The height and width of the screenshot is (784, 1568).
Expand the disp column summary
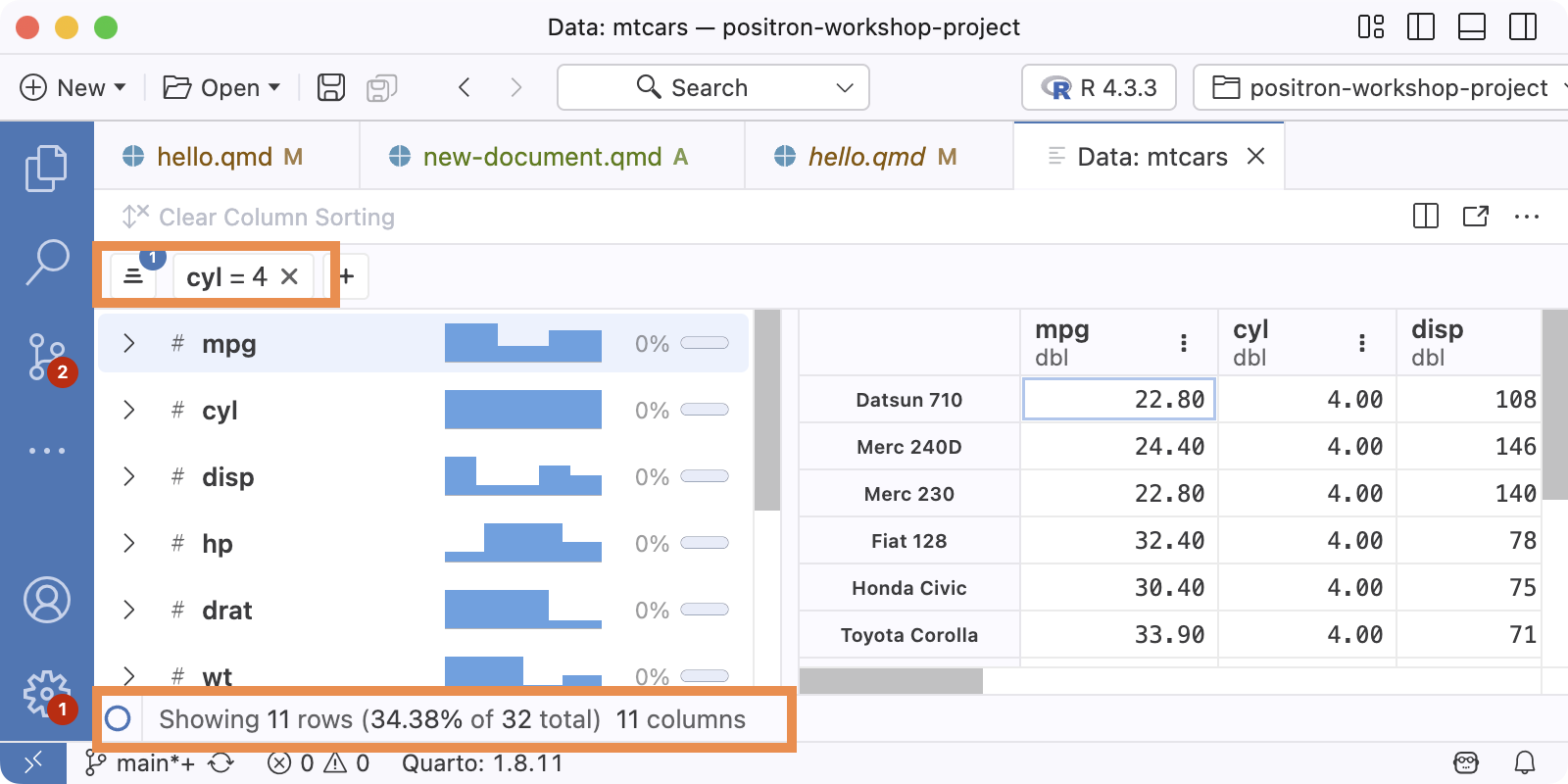tap(128, 476)
